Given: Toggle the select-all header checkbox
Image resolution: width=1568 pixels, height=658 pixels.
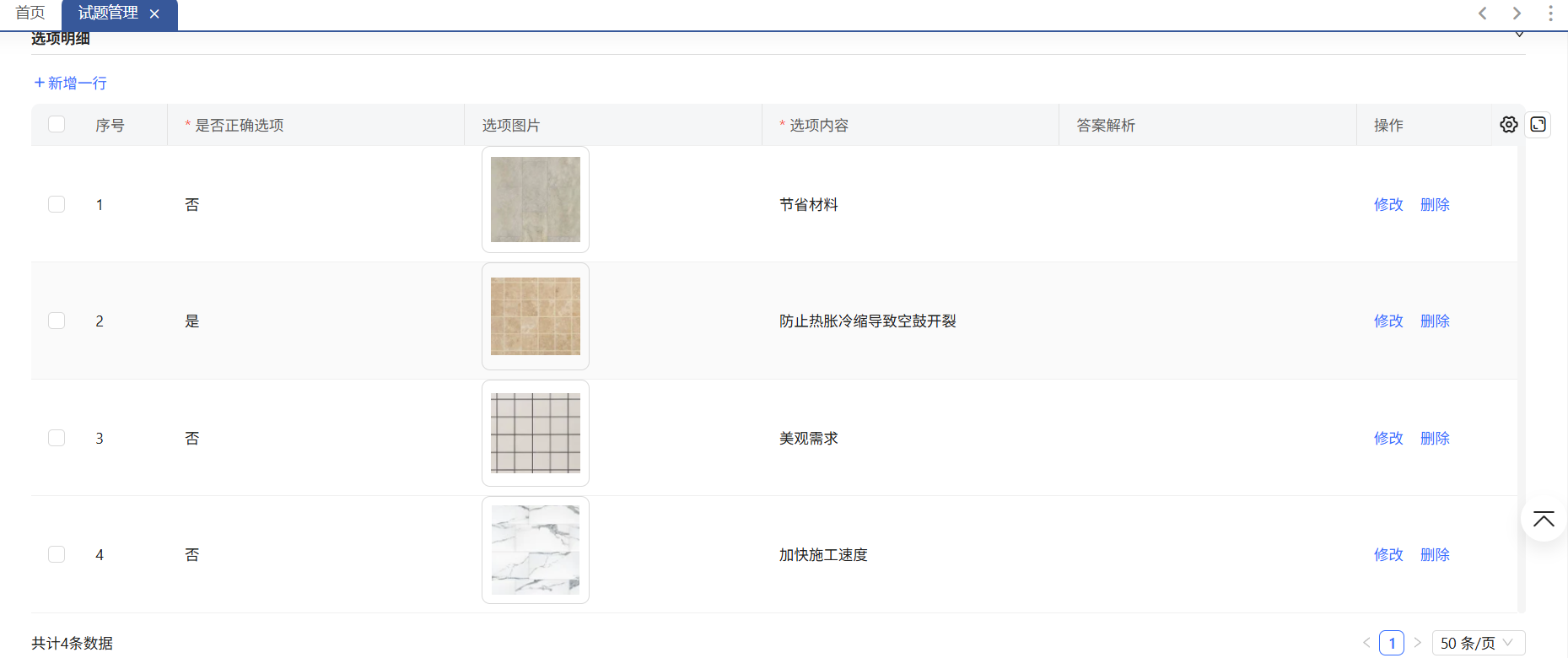Looking at the screenshot, I should 57,125.
